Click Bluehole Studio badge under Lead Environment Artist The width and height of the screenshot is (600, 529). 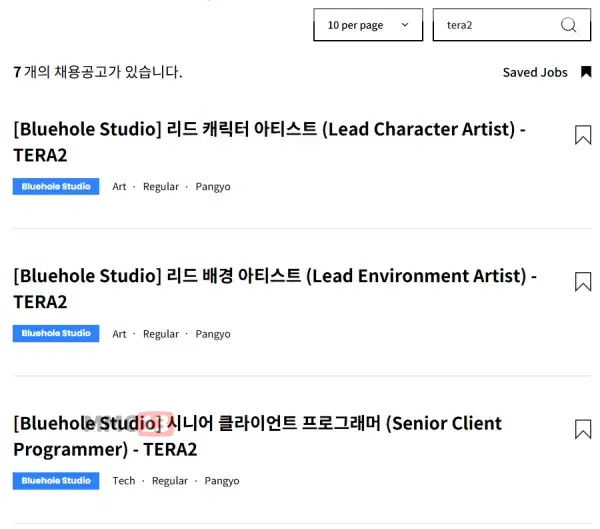pos(56,334)
